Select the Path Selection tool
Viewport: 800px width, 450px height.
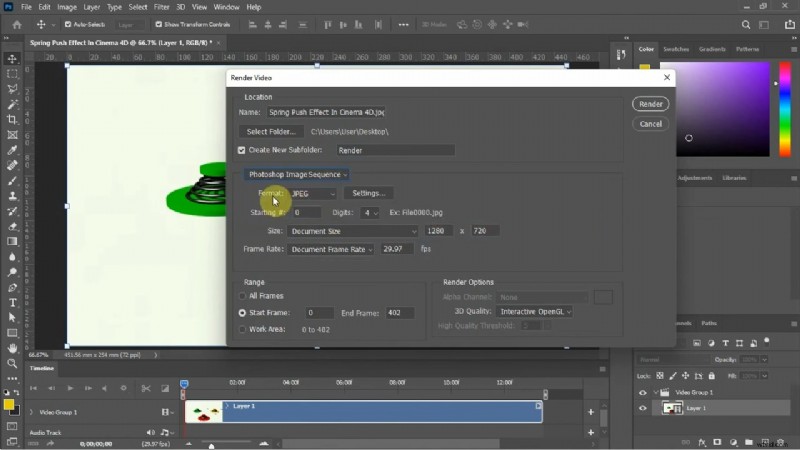pyautogui.click(x=12, y=318)
